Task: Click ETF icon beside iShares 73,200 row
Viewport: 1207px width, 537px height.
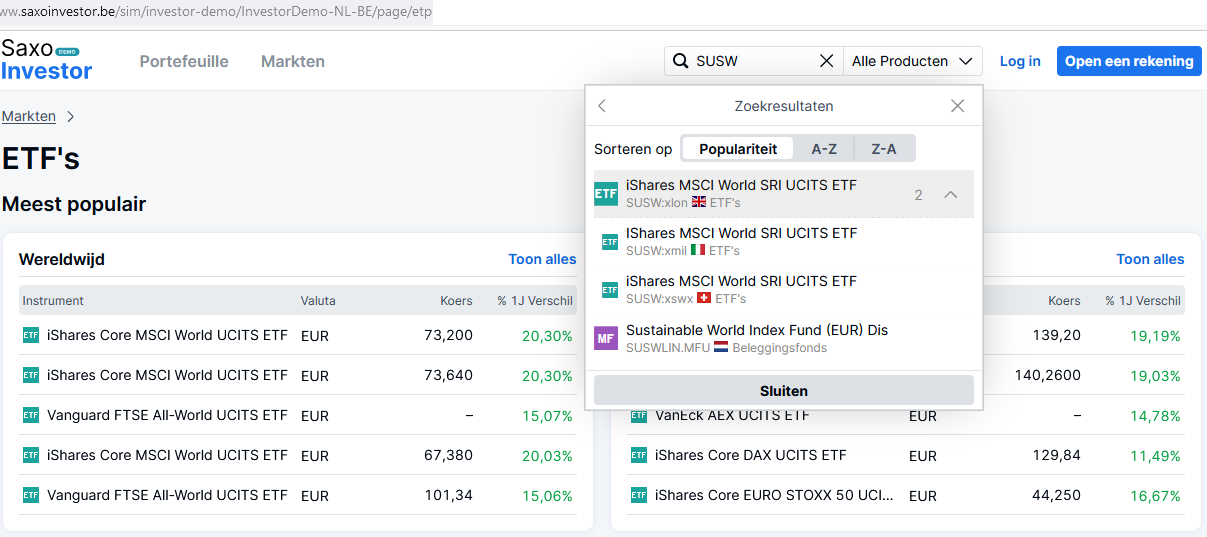Action: pyautogui.click(x=31, y=335)
